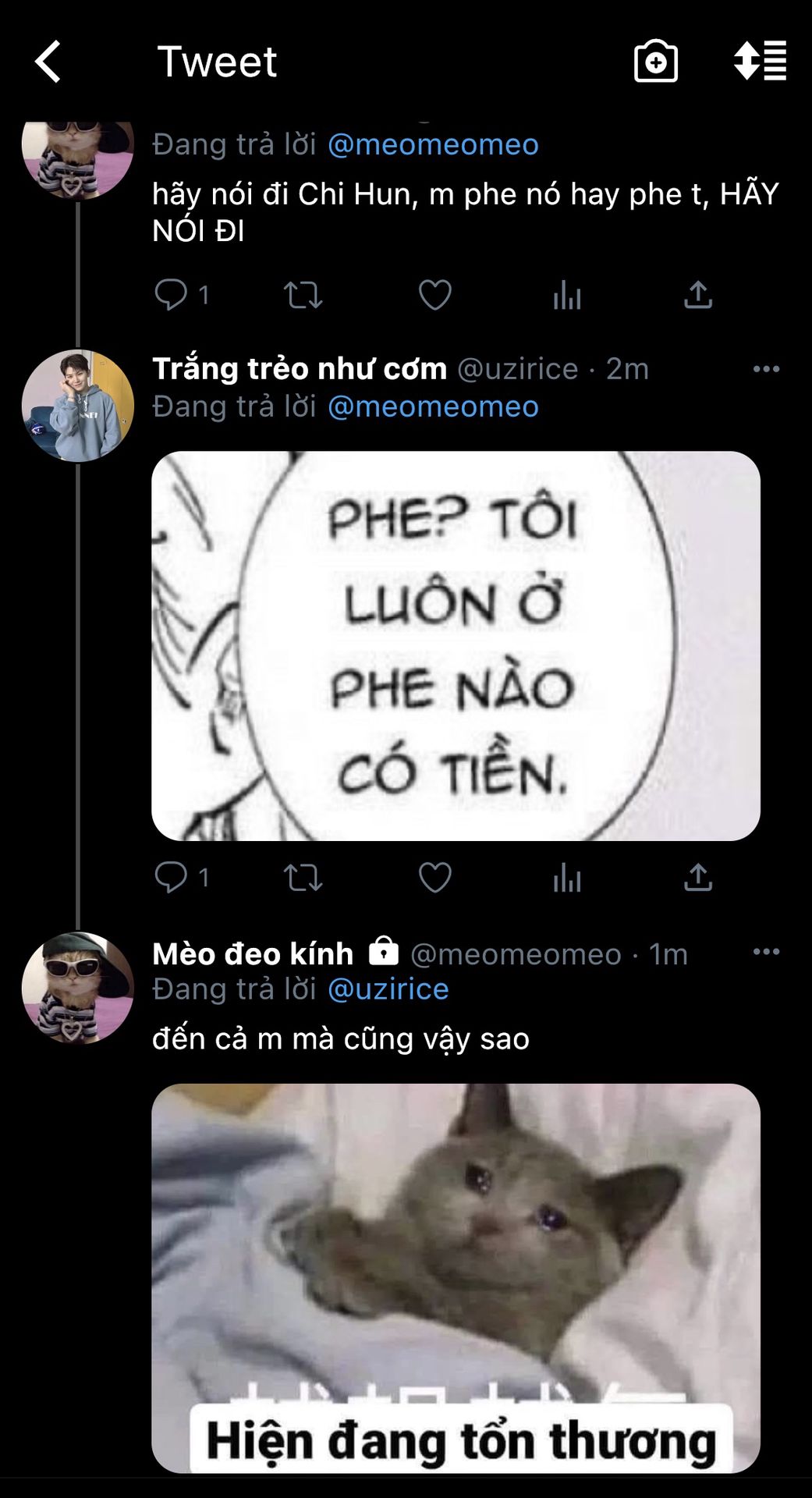Open @meomeomeo mention in uzirice's reply
This screenshot has height=1498, width=812.
433,406
